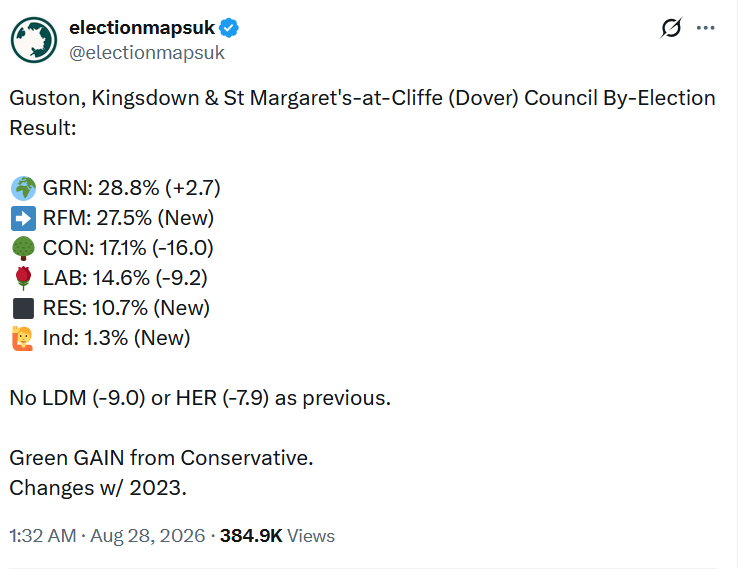Click the tree emoji beside CON
This screenshot has width=741, height=569.
23,248
